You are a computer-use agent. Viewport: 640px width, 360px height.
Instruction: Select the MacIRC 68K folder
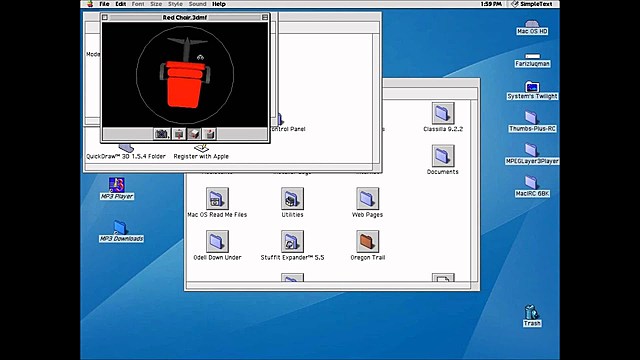[x=532, y=187]
